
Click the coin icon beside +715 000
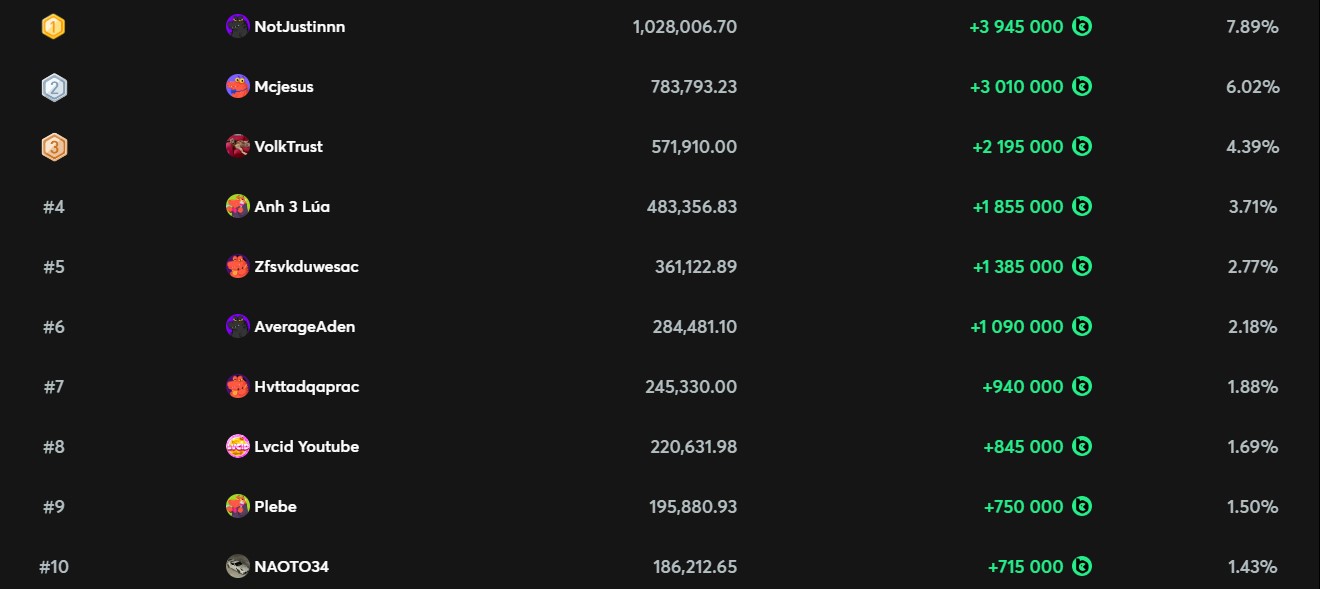(x=1082, y=567)
